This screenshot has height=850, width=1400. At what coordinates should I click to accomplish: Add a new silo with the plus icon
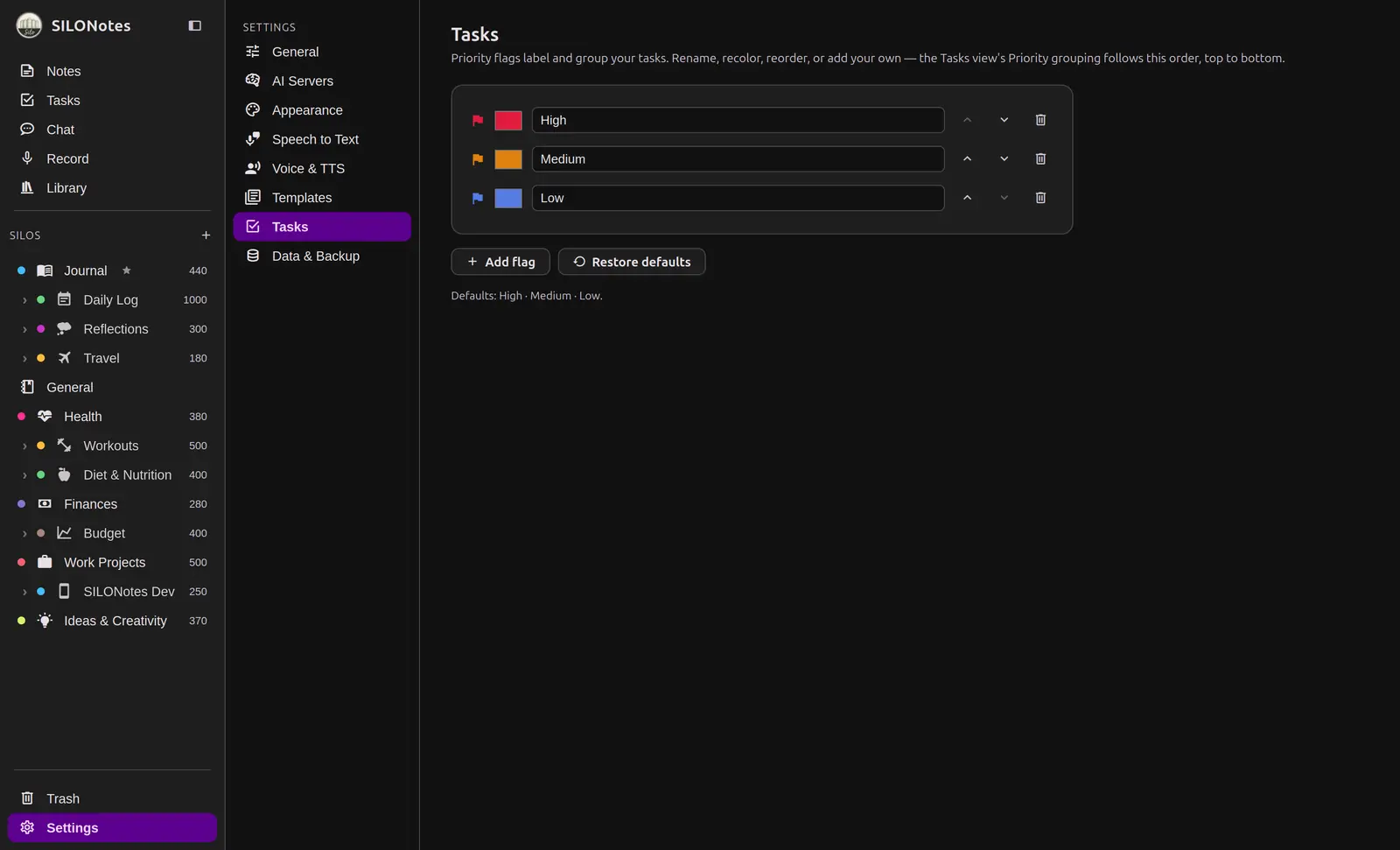click(x=206, y=235)
